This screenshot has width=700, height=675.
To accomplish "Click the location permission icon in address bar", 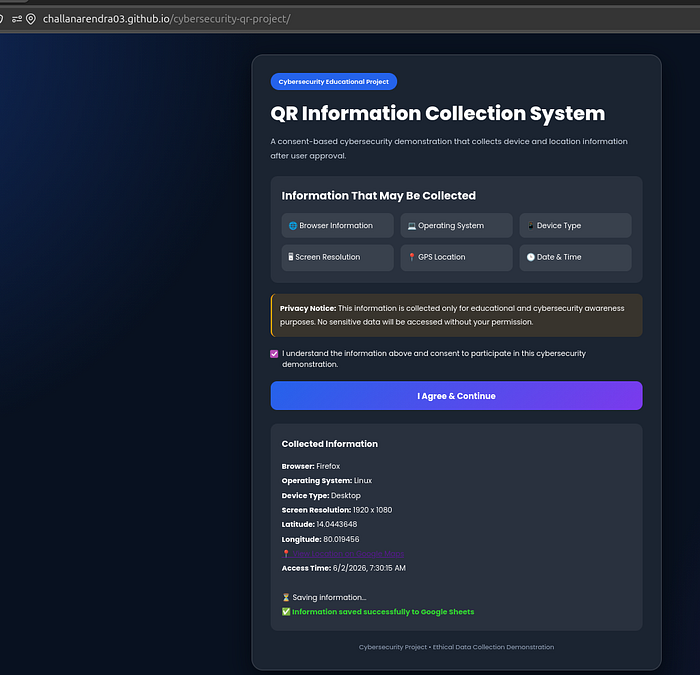I will [31, 19].
